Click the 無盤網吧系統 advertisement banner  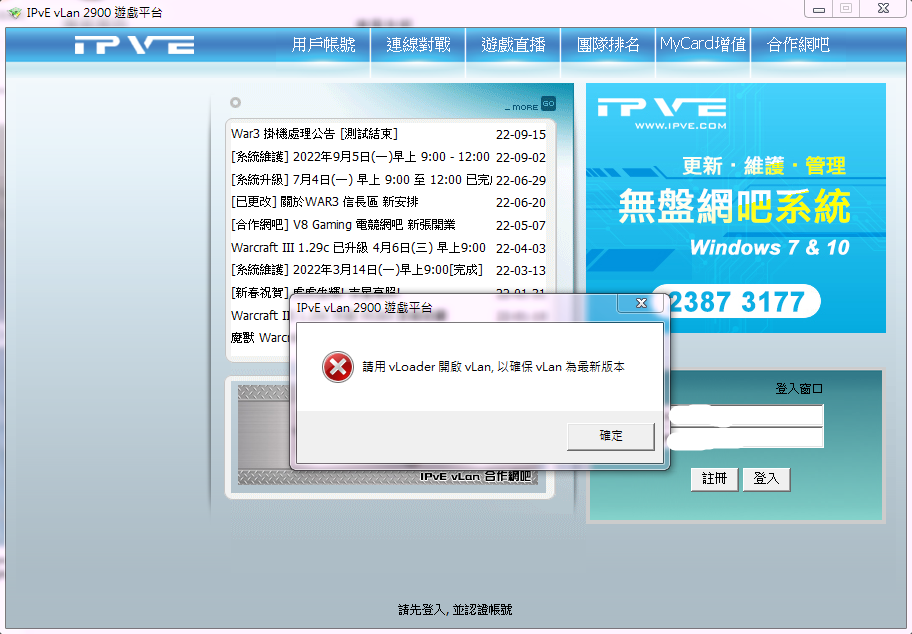(735, 208)
